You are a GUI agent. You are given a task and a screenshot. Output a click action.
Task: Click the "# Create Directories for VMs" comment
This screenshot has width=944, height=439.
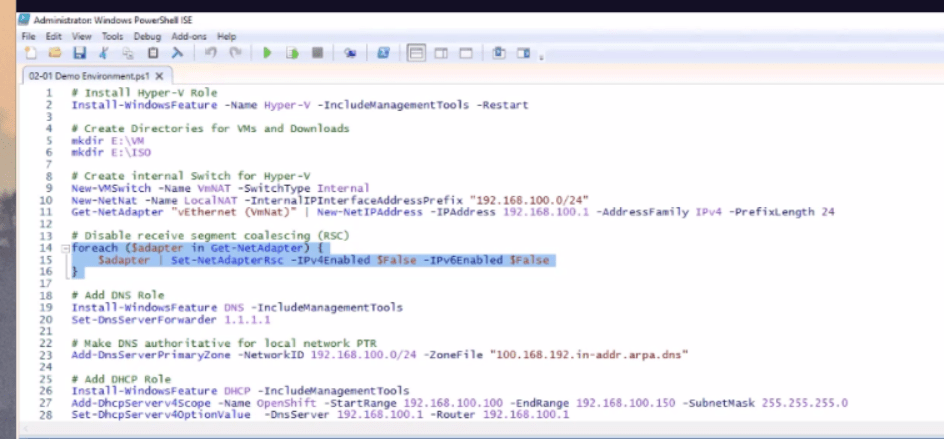tap(210, 128)
